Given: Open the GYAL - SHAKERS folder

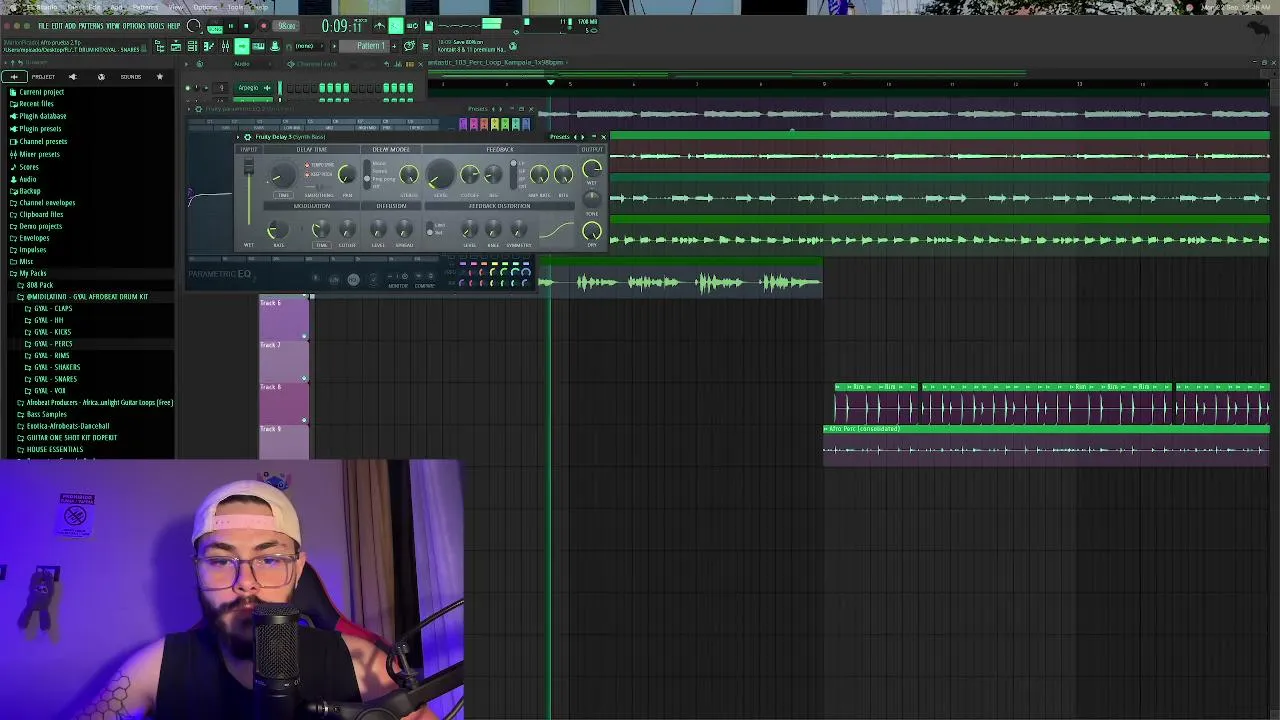Looking at the screenshot, I should click(x=57, y=367).
